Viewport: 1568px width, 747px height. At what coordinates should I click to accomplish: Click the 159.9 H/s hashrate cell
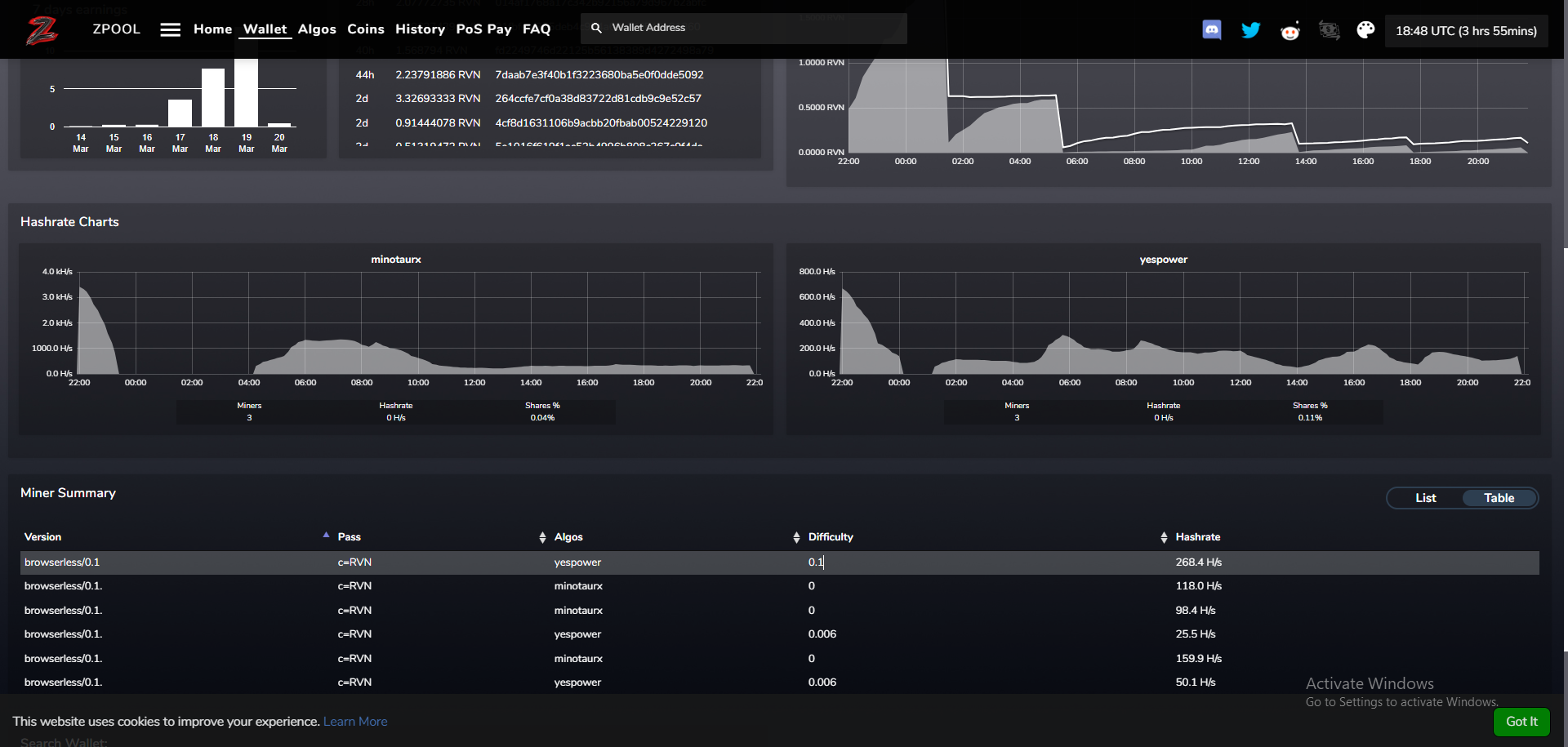click(x=1198, y=659)
